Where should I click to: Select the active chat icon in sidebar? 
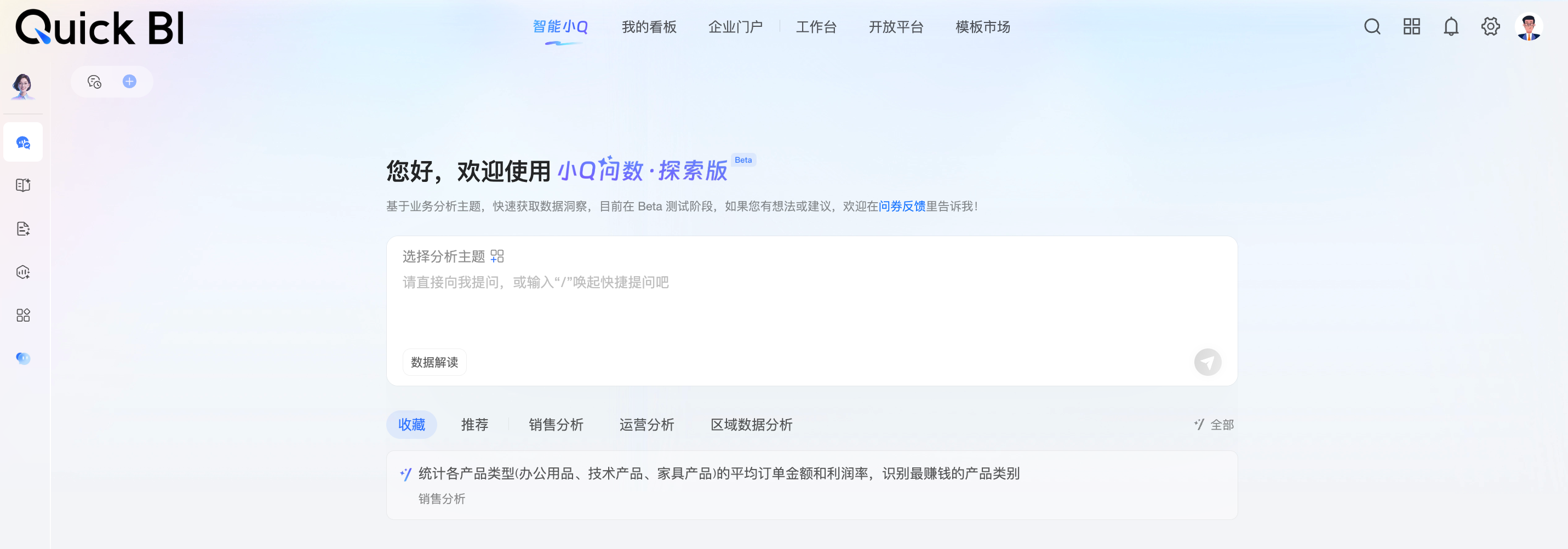23,142
